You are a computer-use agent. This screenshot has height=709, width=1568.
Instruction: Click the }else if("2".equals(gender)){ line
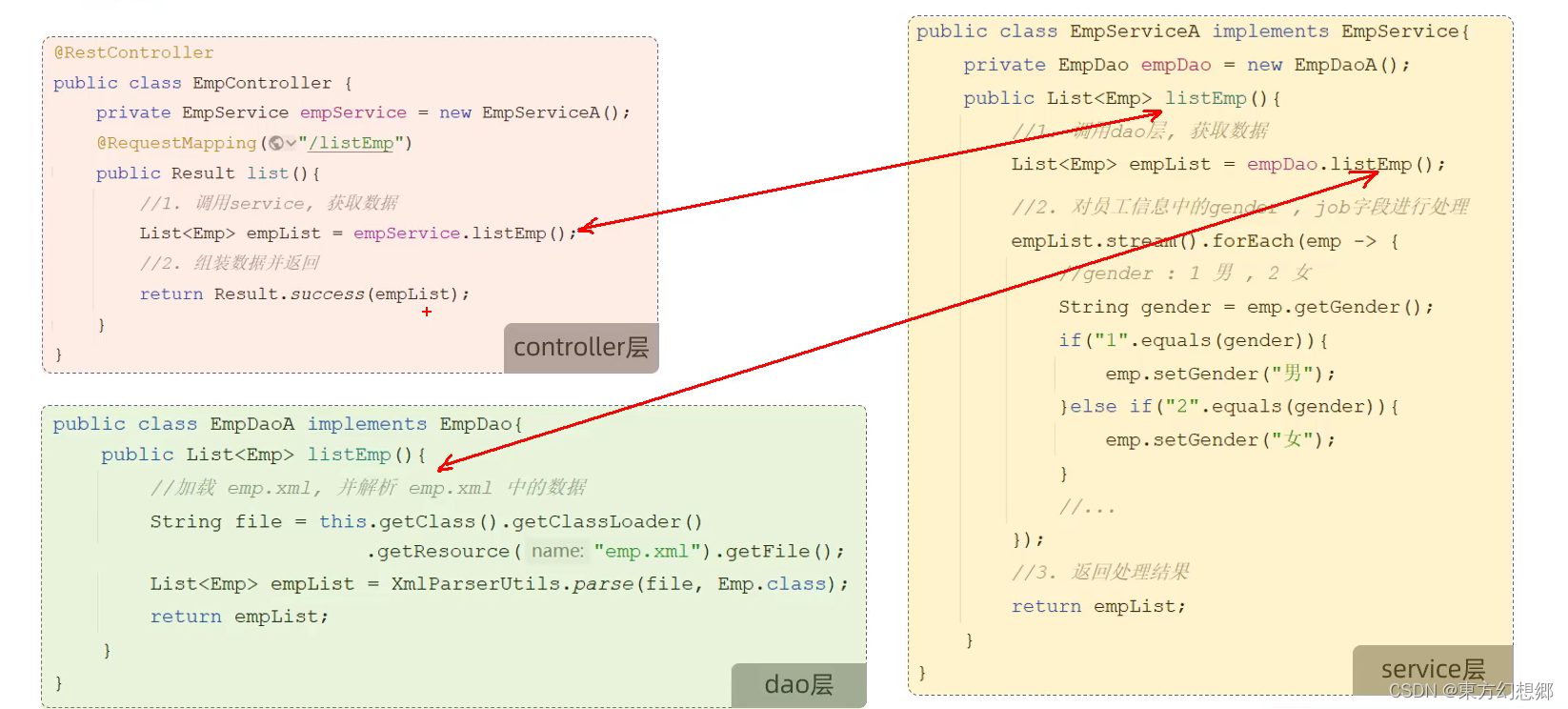[x=1229, y=407]
